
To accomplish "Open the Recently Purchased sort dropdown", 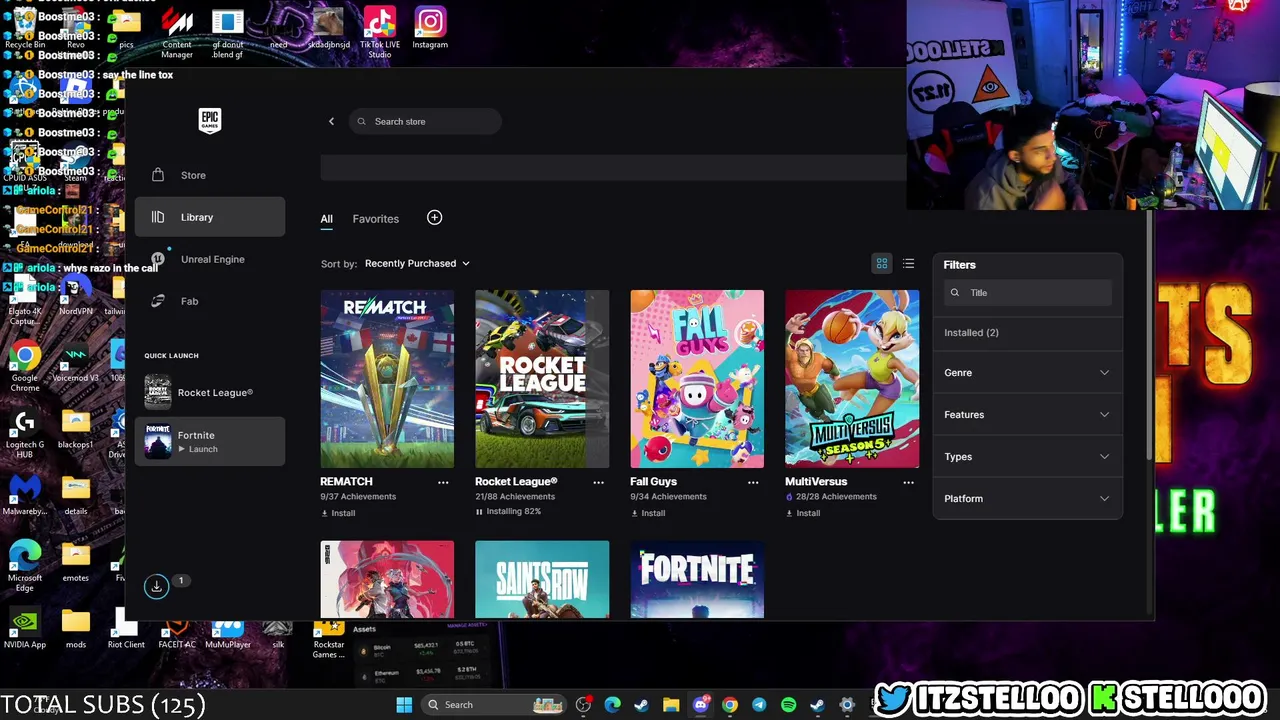I will pyautogui.click(x=417, y=263).
